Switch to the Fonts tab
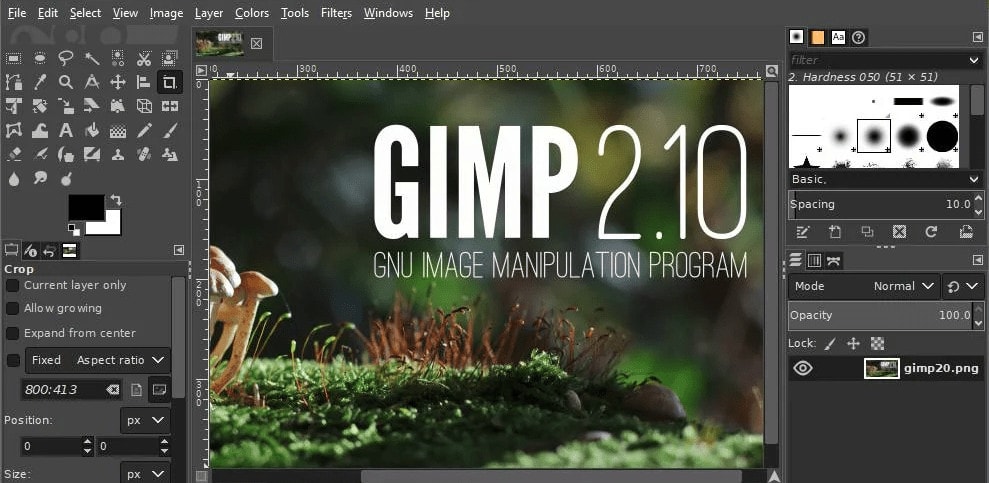The image size is (989, 483). tap(838, 37)
